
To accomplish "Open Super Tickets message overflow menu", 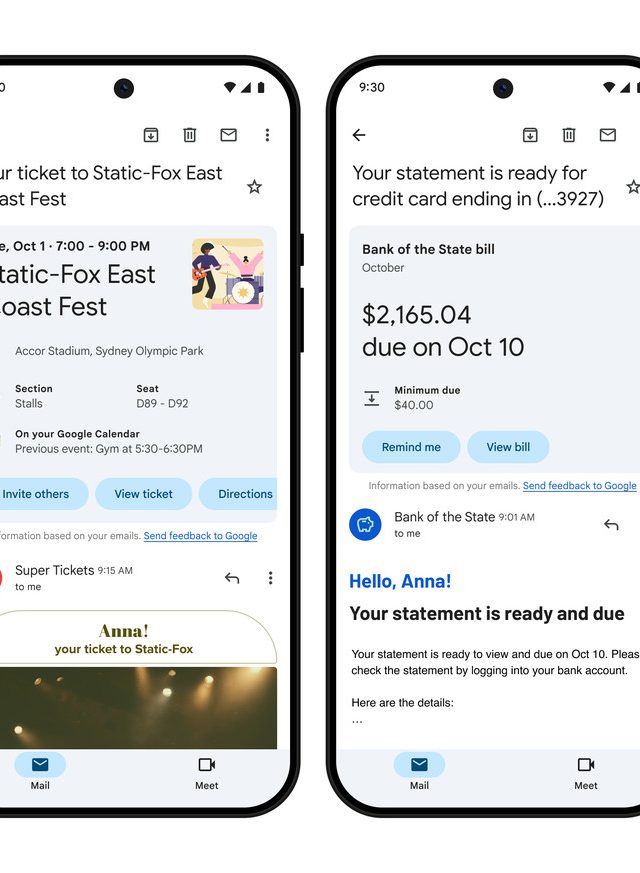I will (x=270, y=578).
